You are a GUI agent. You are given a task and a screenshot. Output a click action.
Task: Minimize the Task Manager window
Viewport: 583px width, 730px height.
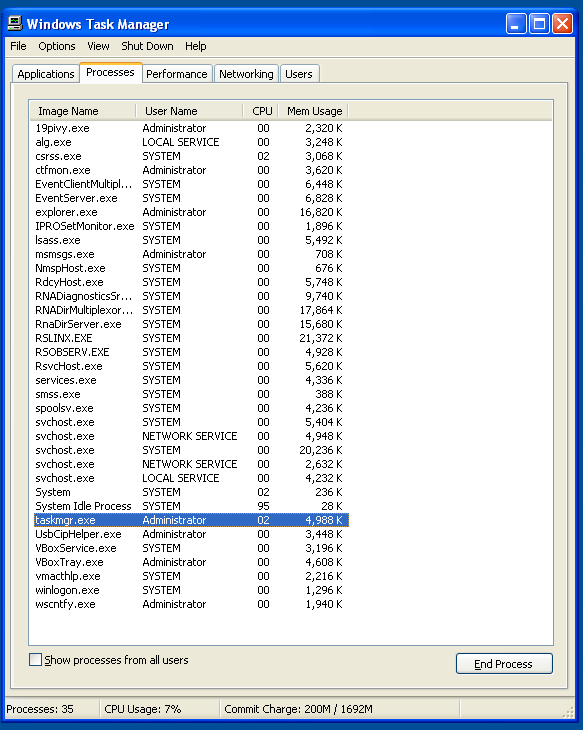[516, 23]
